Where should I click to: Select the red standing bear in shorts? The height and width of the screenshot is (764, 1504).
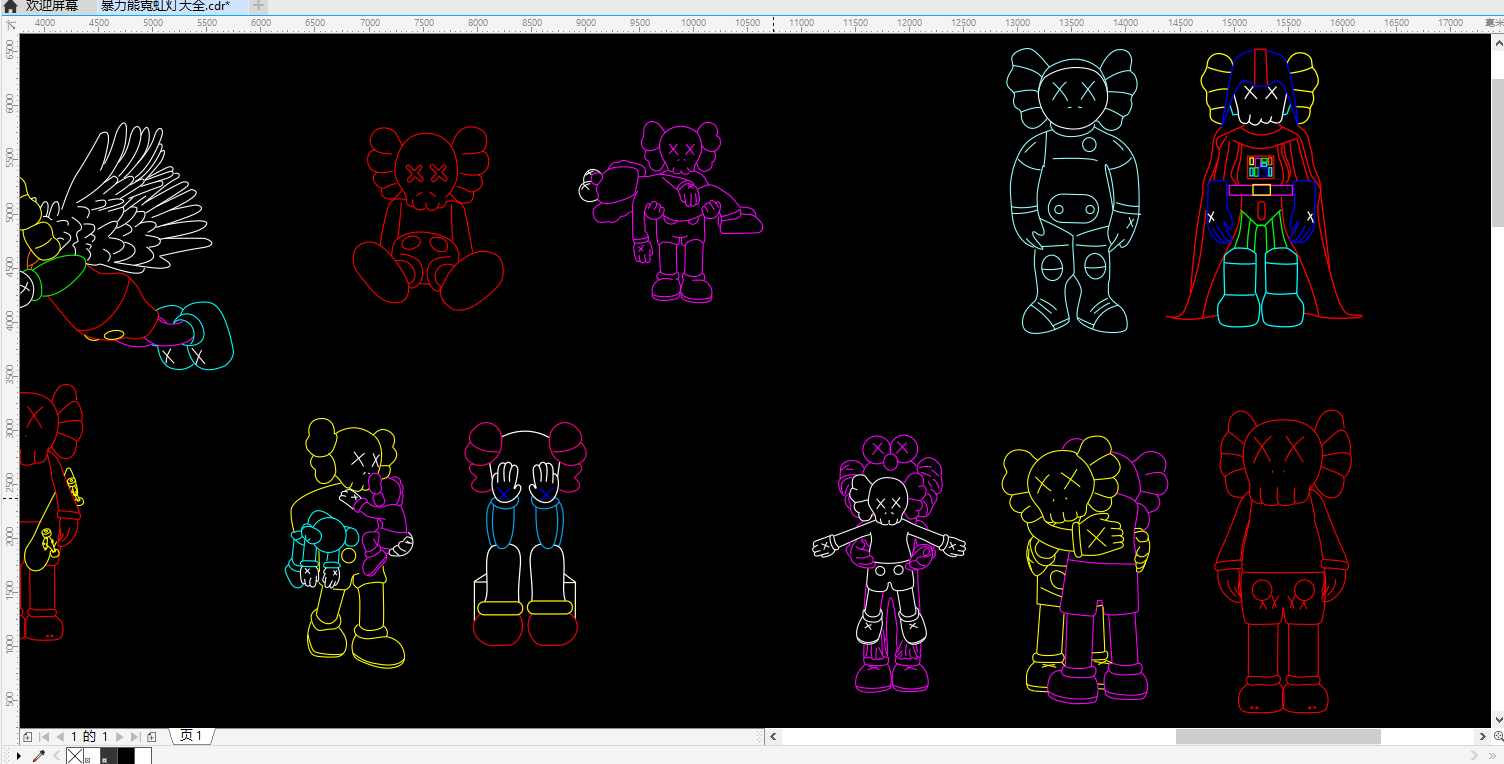point(1284,560)
